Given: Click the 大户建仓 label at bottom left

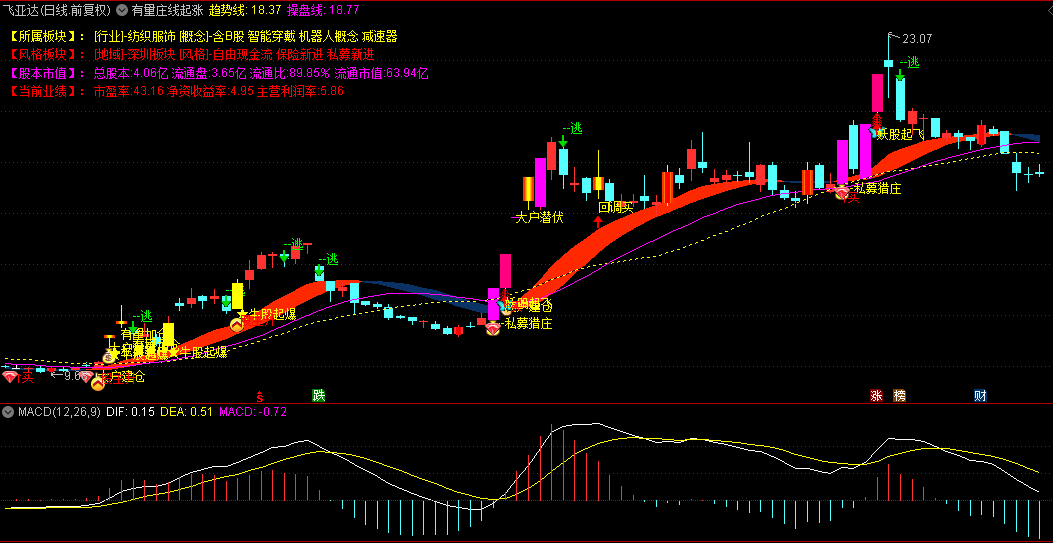Looking at the screenshot, I should pyautogui.click(x=124, y=377).
